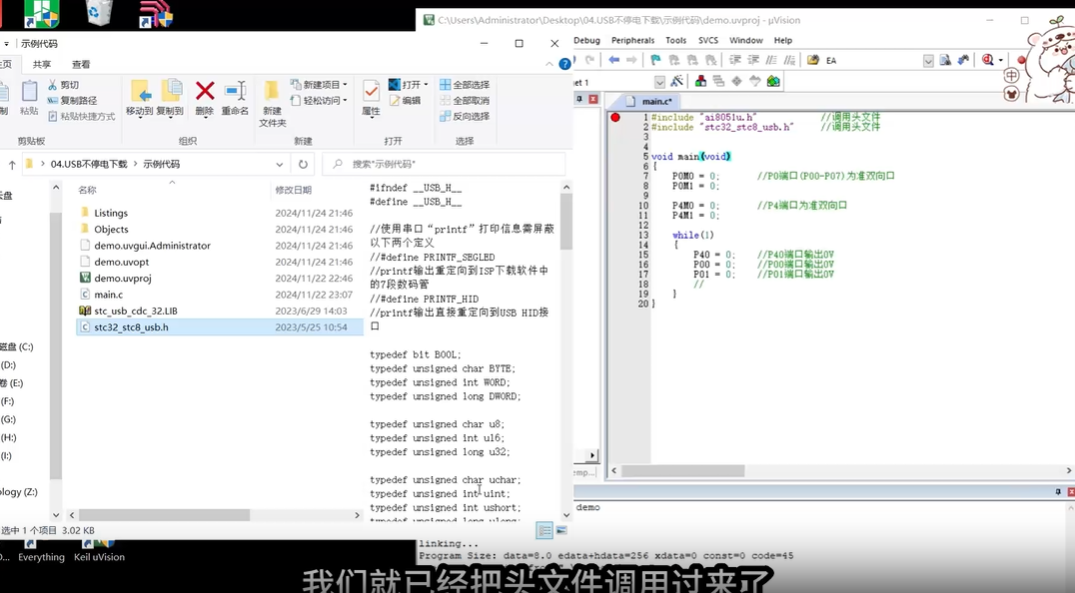Click Paste shortcut (粘贴快捷方式) option
1075x593 pixels.
[x=81, y=117]
